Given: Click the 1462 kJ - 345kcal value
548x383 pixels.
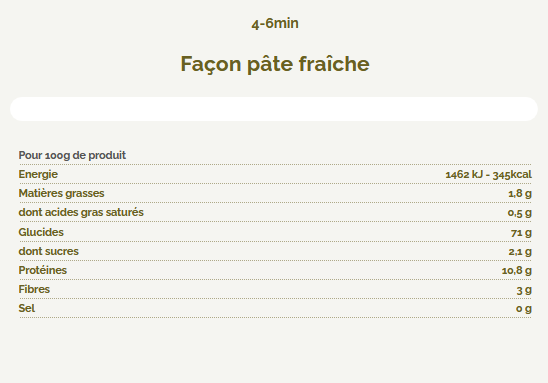Looking at the screenshot, I should pyautogui.click(x=489, y=174).
